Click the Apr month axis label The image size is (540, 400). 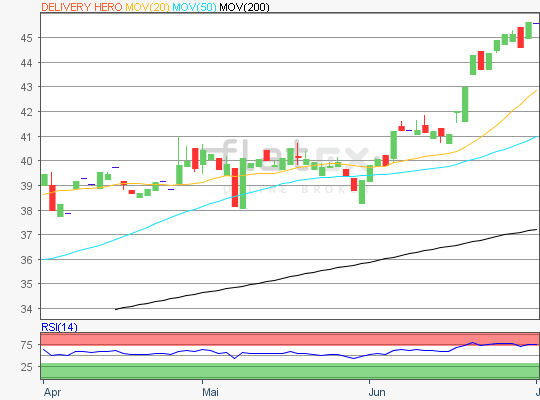pos(52,392)
